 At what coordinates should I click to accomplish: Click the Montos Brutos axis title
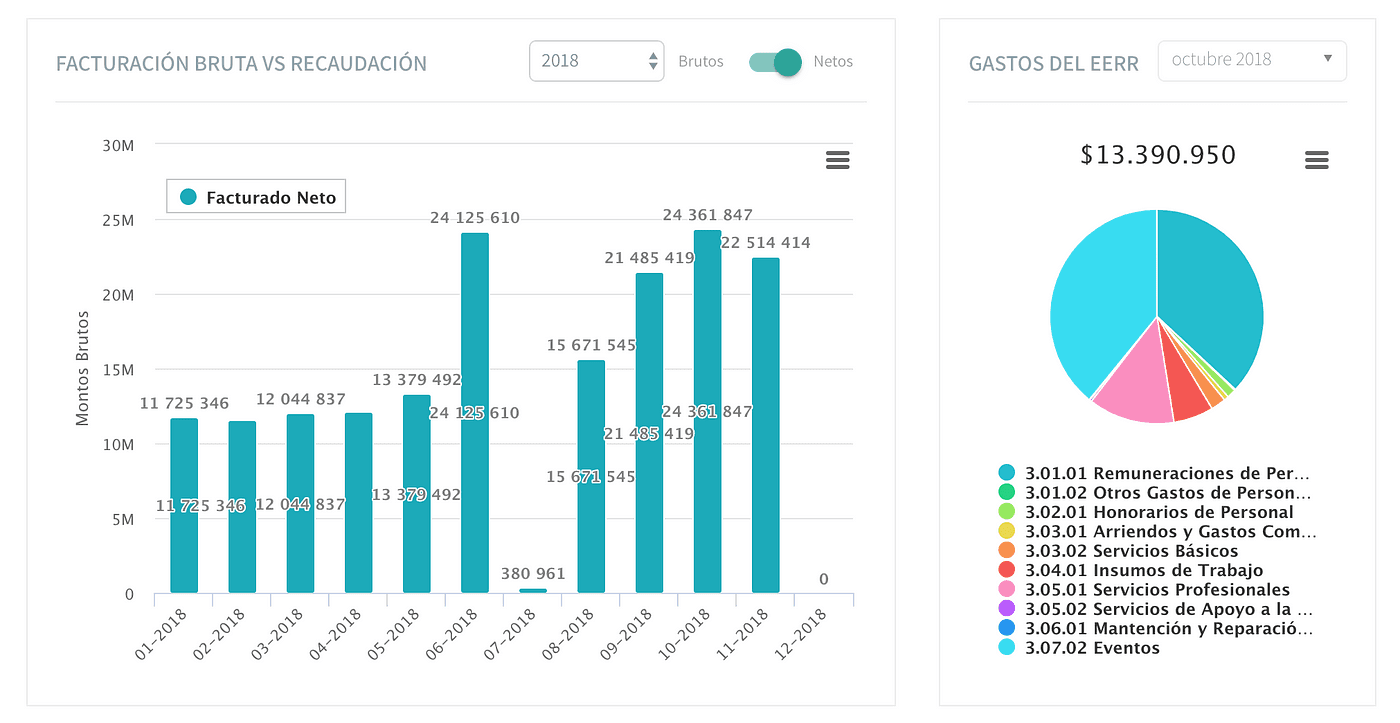click(x=83, y=368)
